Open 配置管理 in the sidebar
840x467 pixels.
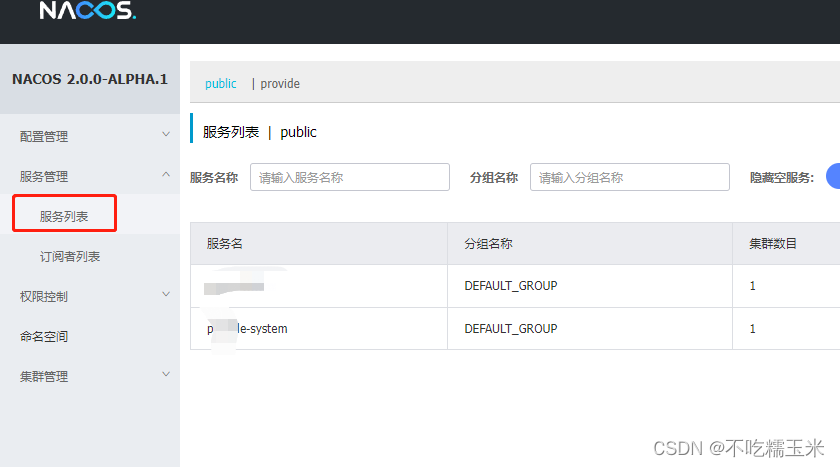pos(44,137)
